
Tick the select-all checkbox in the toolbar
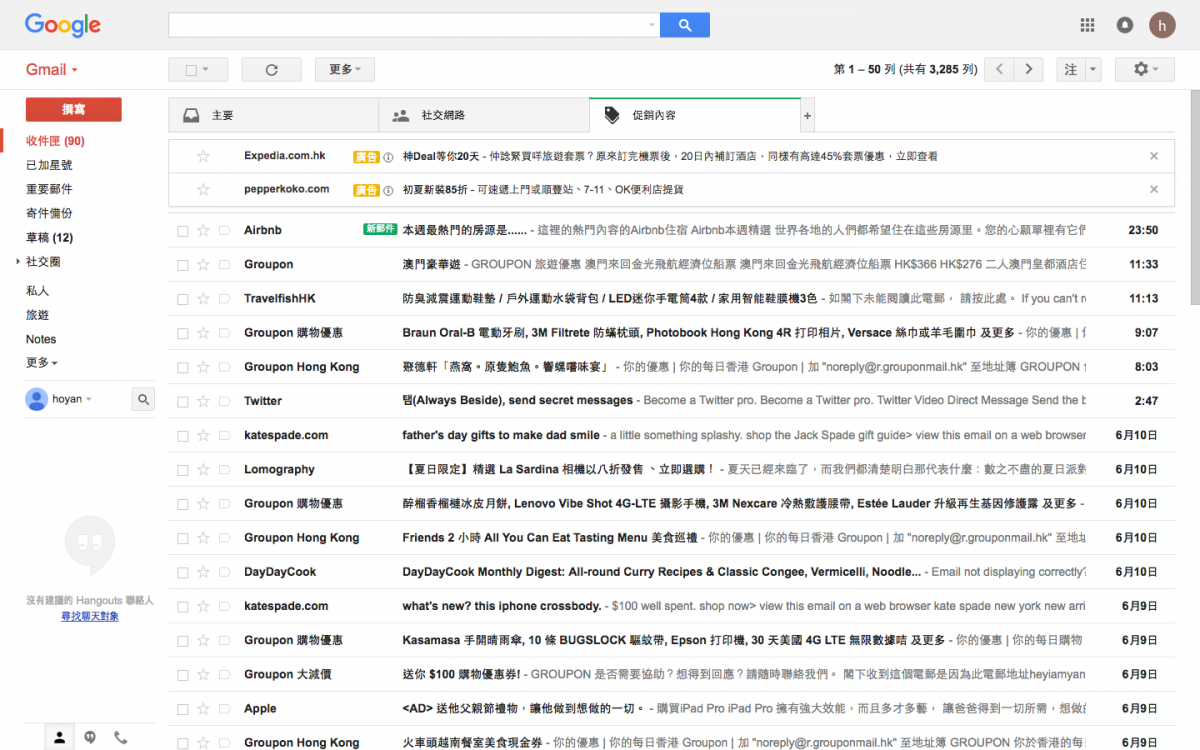pos(190,70)
